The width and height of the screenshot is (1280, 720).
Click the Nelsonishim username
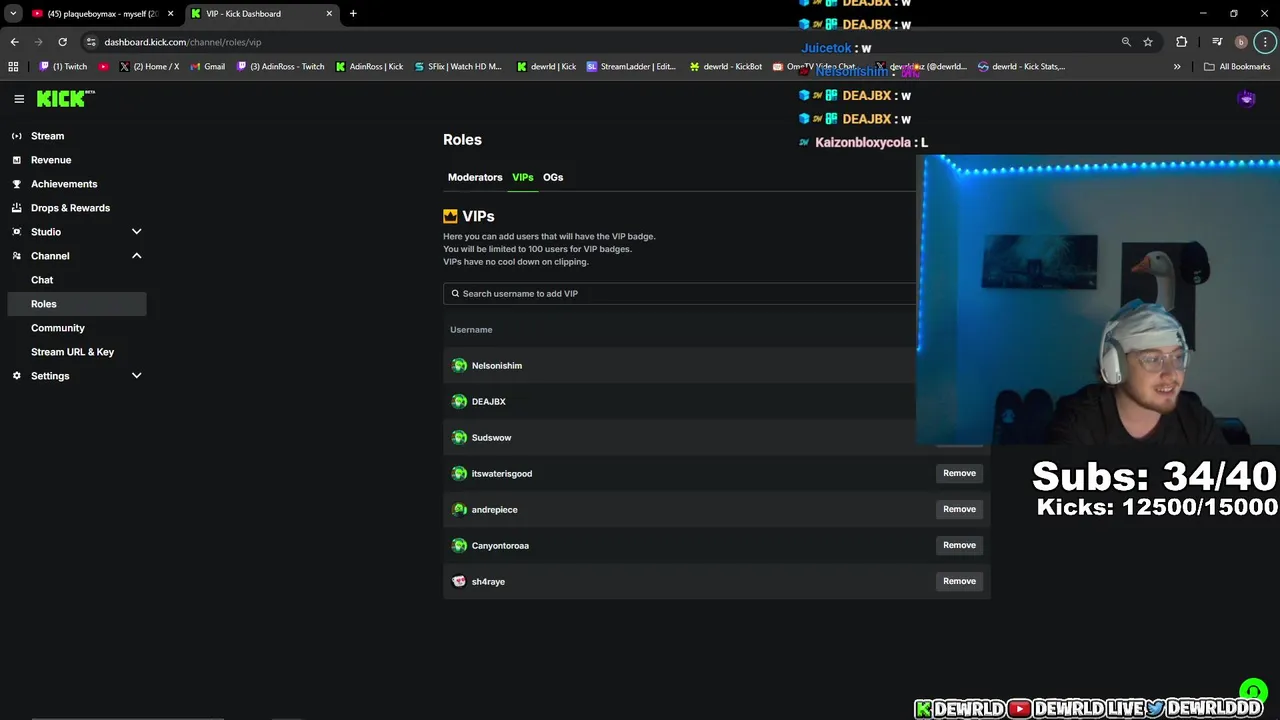(x=497, y=366)
